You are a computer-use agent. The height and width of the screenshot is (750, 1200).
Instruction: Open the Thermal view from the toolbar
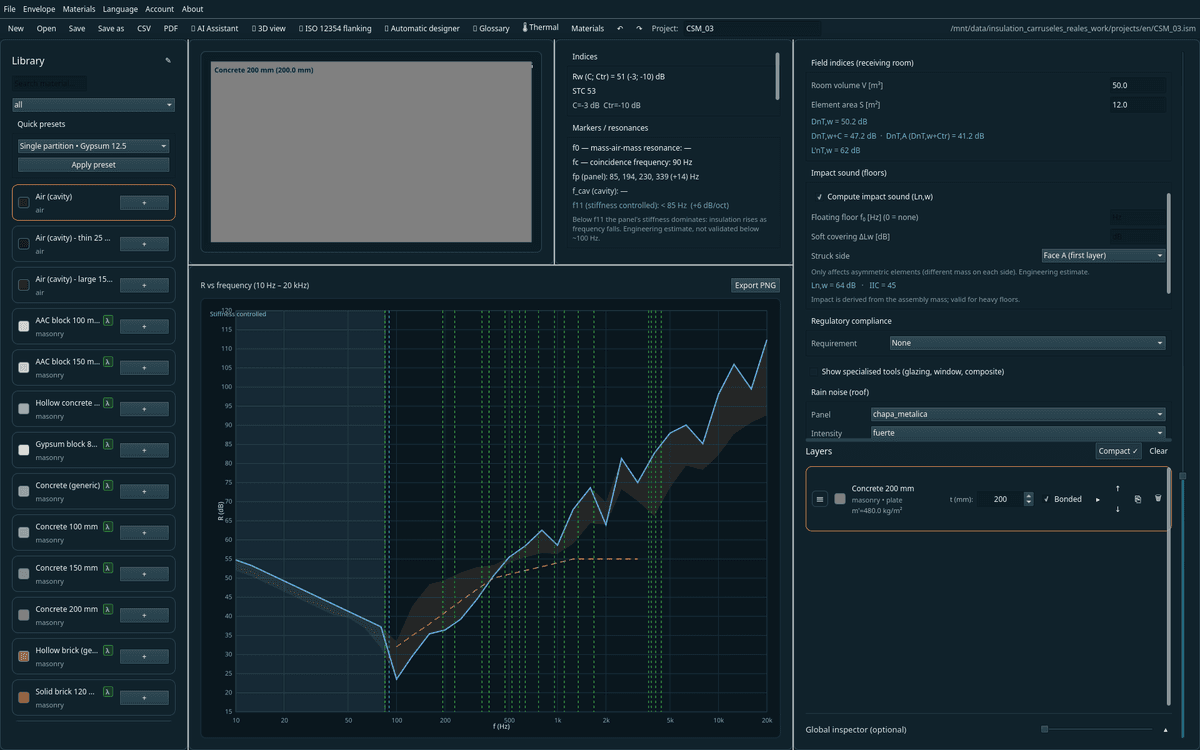540,28
